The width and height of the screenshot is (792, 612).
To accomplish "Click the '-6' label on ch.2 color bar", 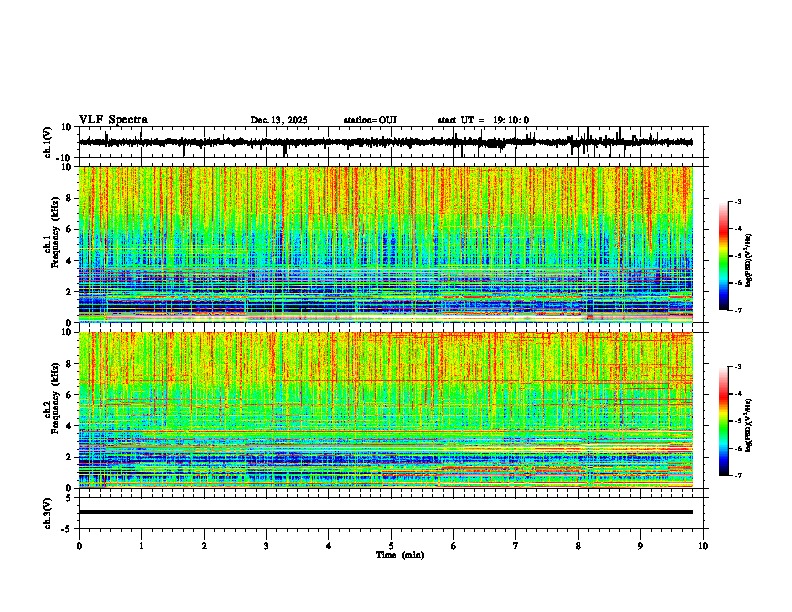I will pyautogui.click(x=738, y=448).
